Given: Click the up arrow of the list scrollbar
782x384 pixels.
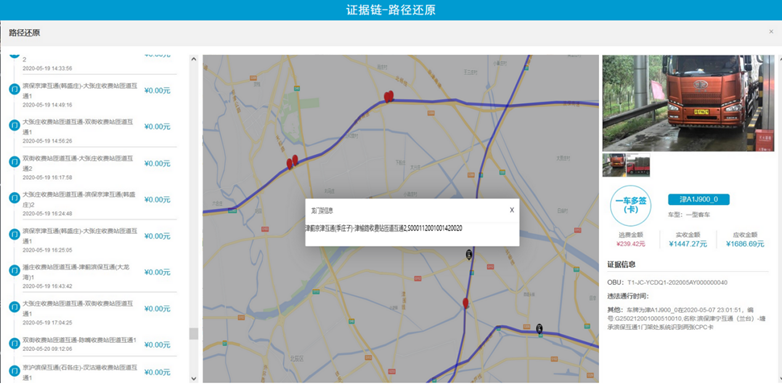Looking at the screenshot, I should (x=194, y=59).
